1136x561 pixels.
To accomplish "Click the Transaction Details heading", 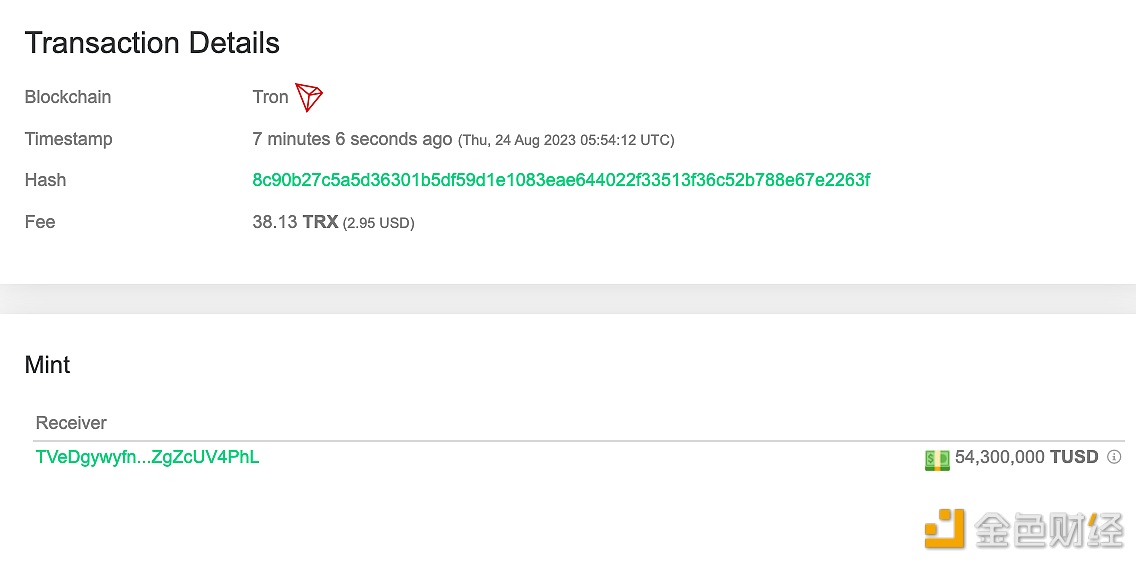I will pyautogui.click(x=152, y=43).
